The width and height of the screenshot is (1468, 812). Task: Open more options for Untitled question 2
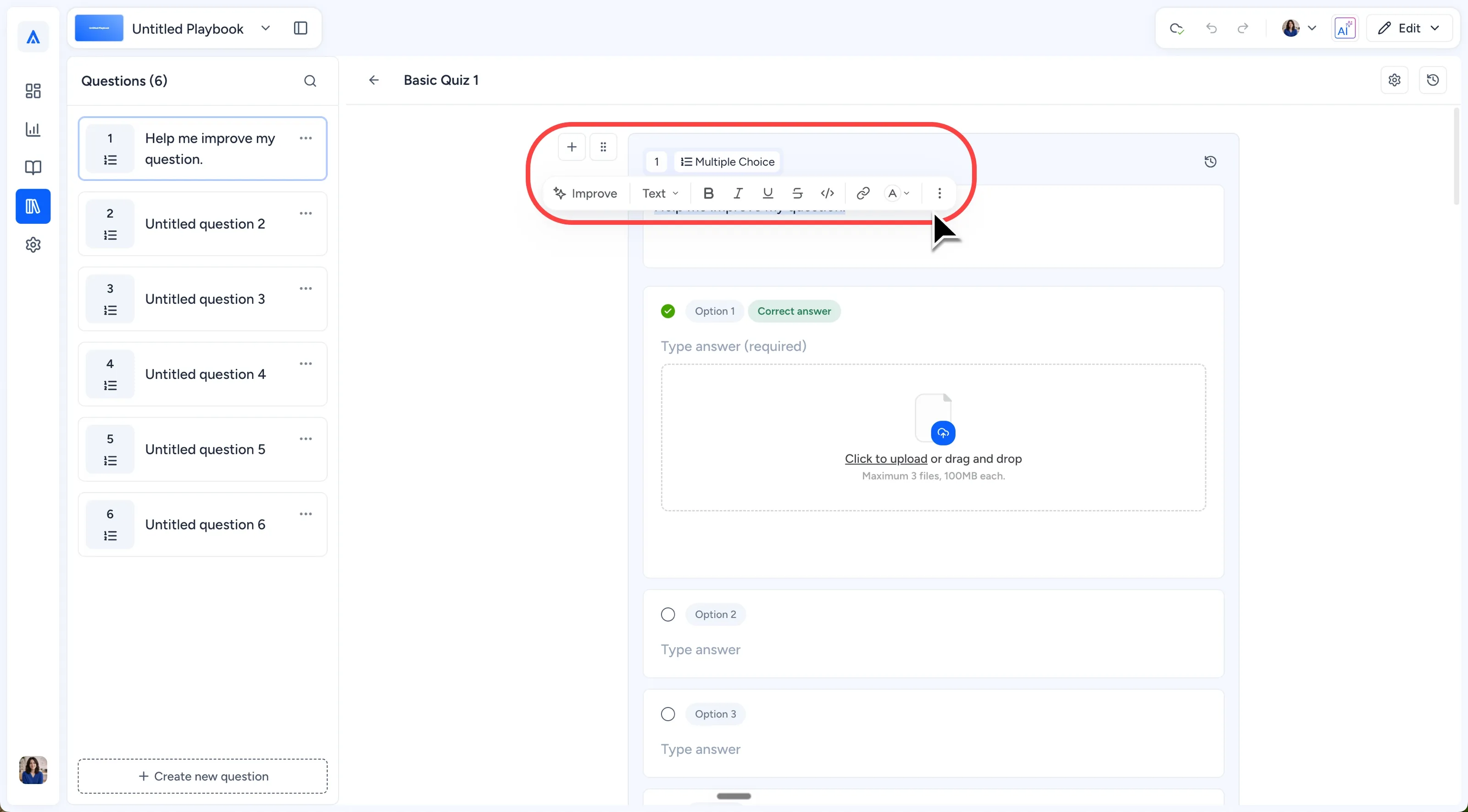point(306,214)
